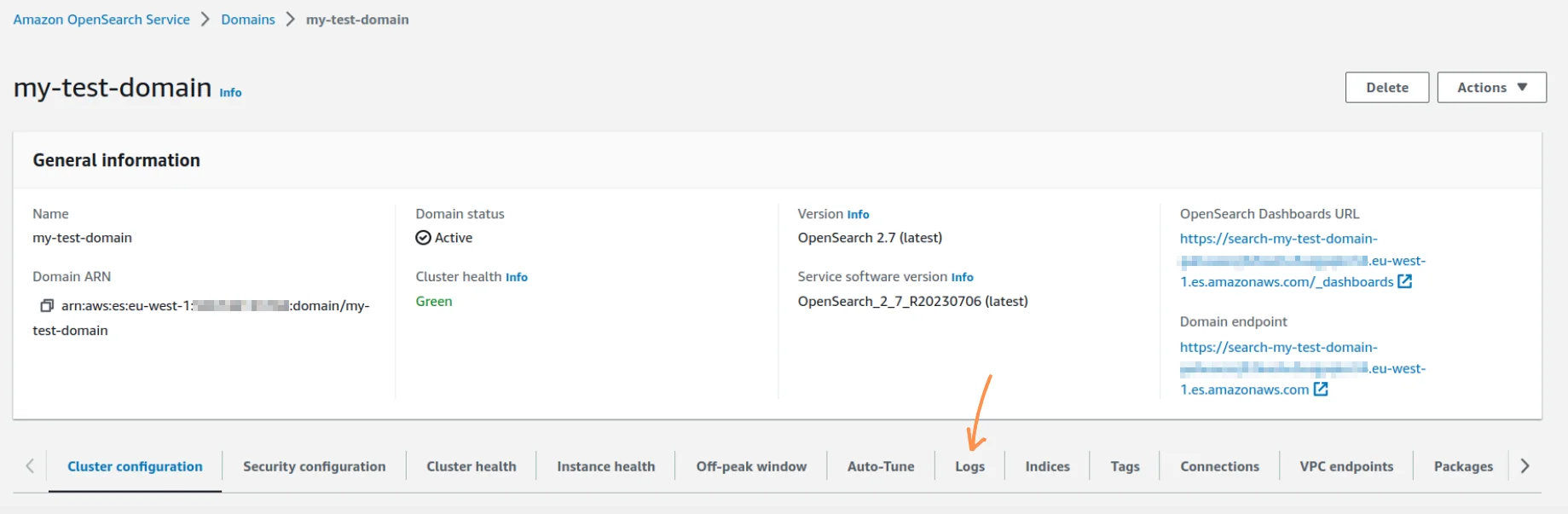This screenshot has width=1568, height=514.
Task: Open Info link next to Version
Action: 858,215
